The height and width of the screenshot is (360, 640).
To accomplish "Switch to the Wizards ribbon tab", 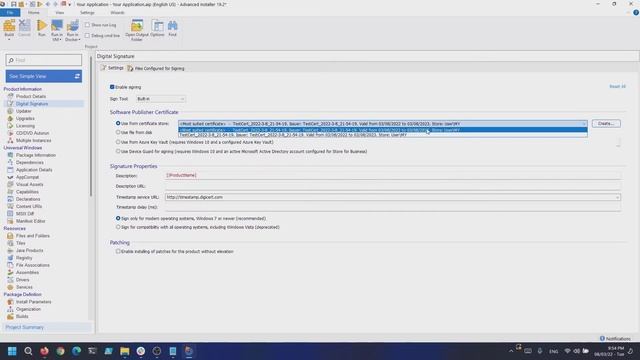I will coord(117,13).
